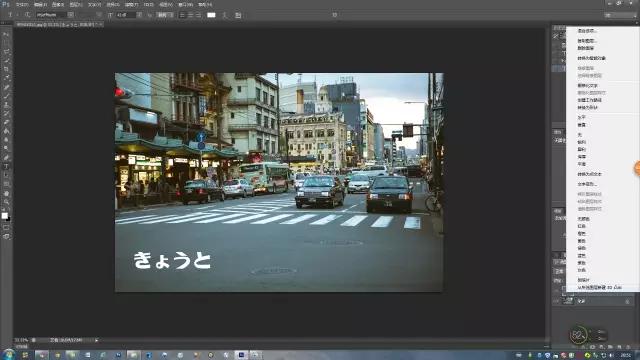Open the text color swatch

[211, 15]
